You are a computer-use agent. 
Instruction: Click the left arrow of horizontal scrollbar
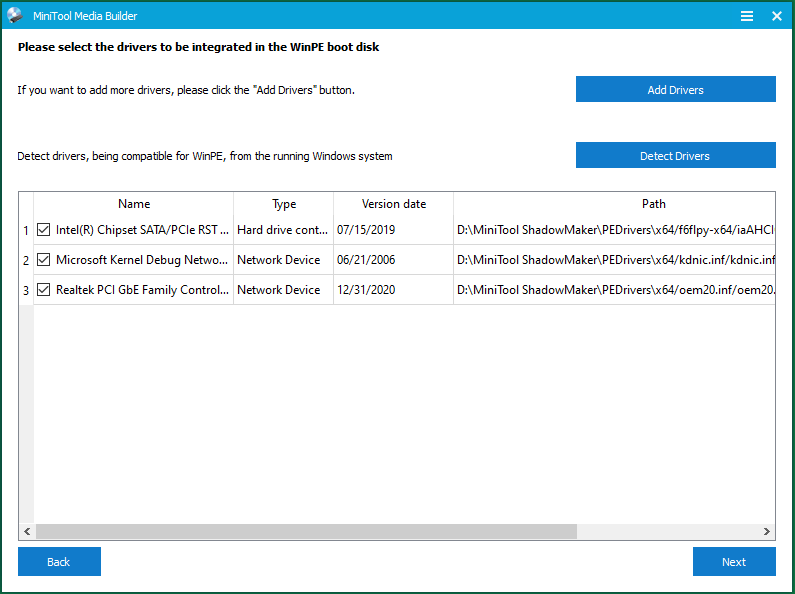[27, 532]
